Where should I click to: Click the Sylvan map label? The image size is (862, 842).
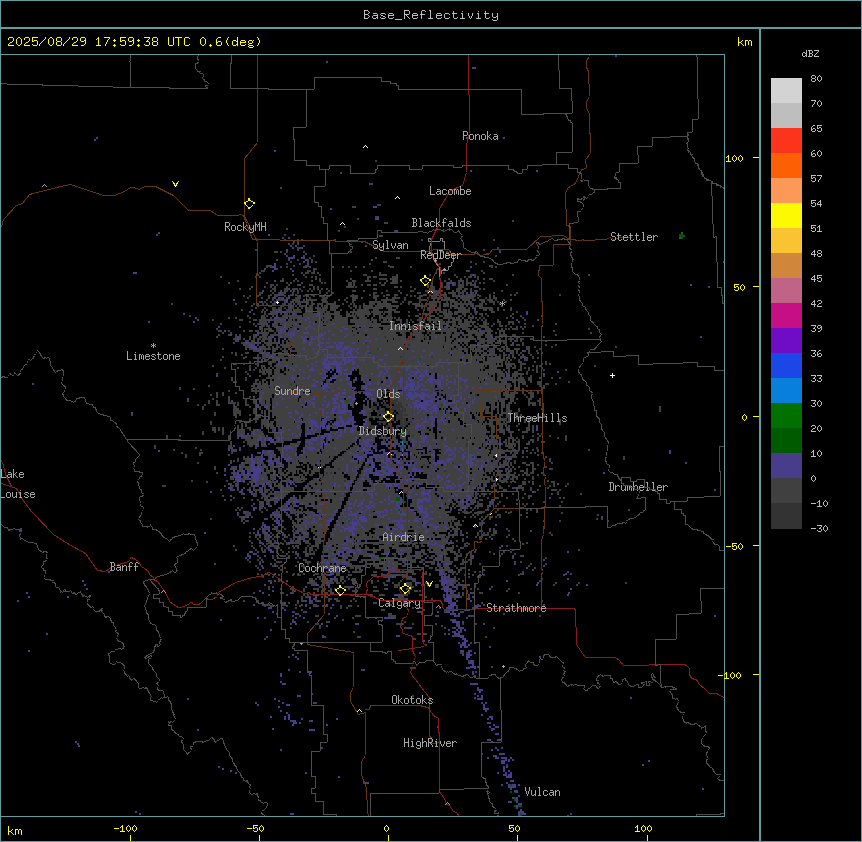pyautogui.click(x=390, y=245)
